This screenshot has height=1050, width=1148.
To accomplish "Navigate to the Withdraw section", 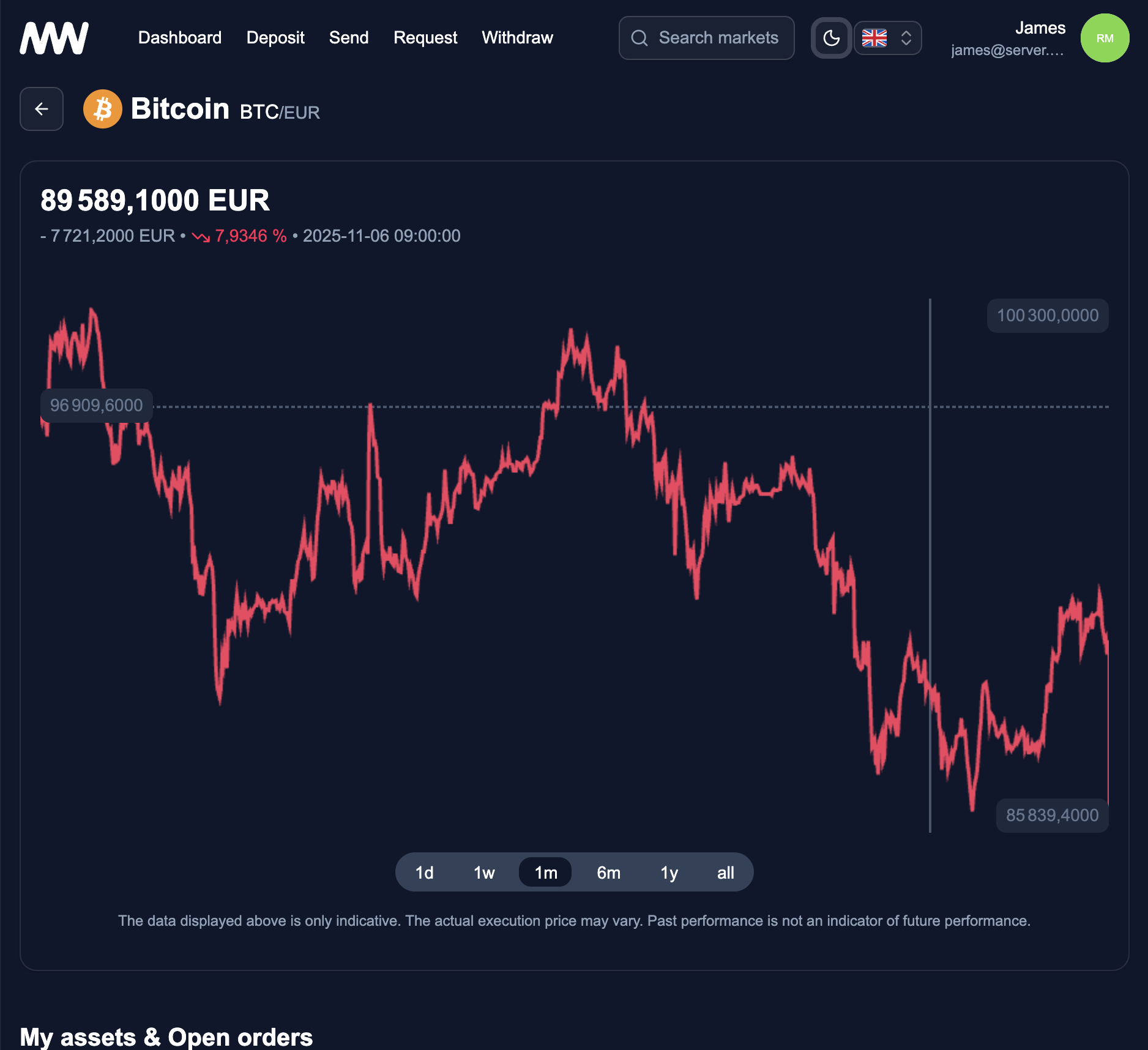I will pyautogui.click(x=516, y=37).
